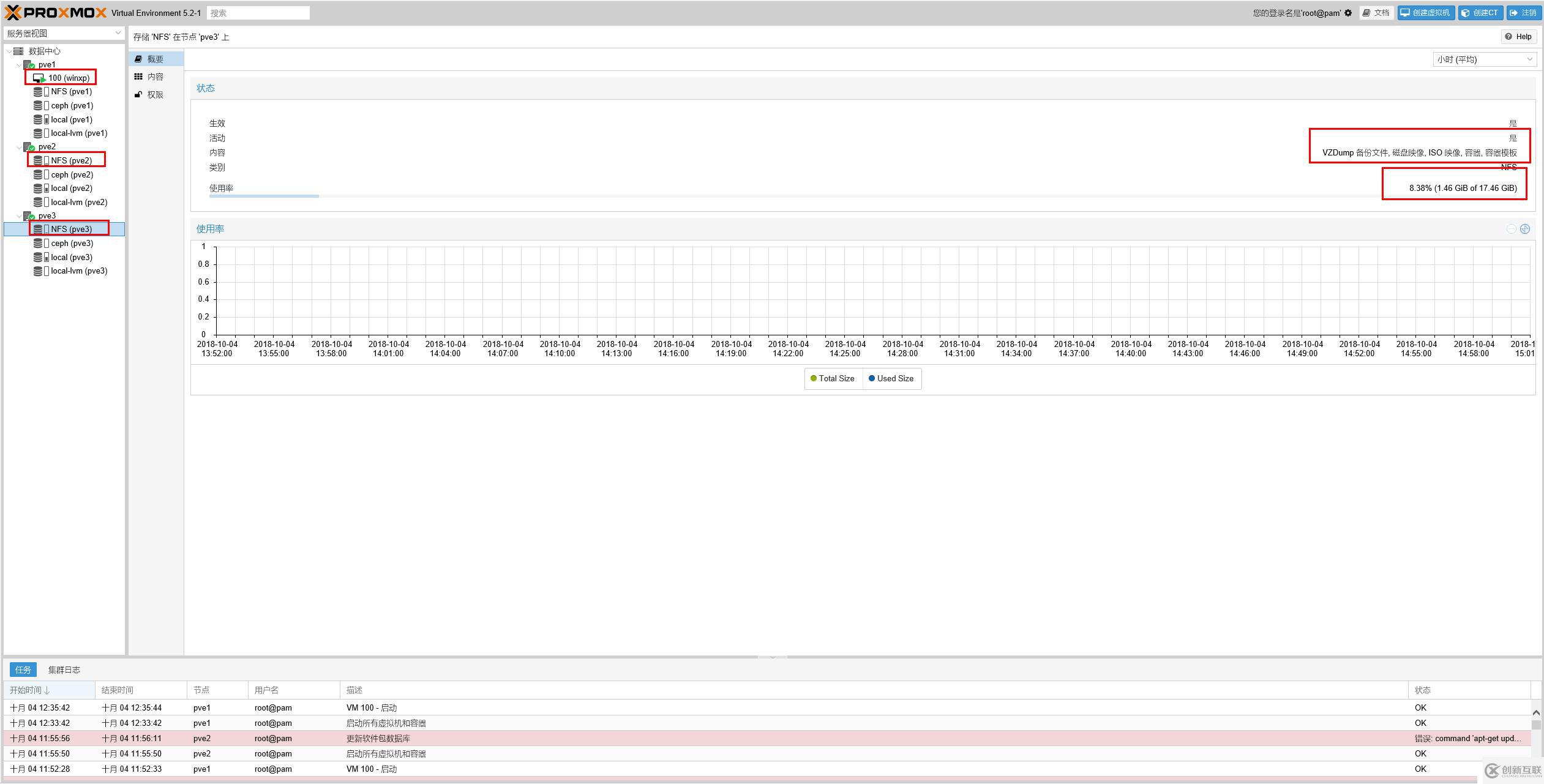
Task: Collapse the pve1 node tree
Action: pos(19,65)
